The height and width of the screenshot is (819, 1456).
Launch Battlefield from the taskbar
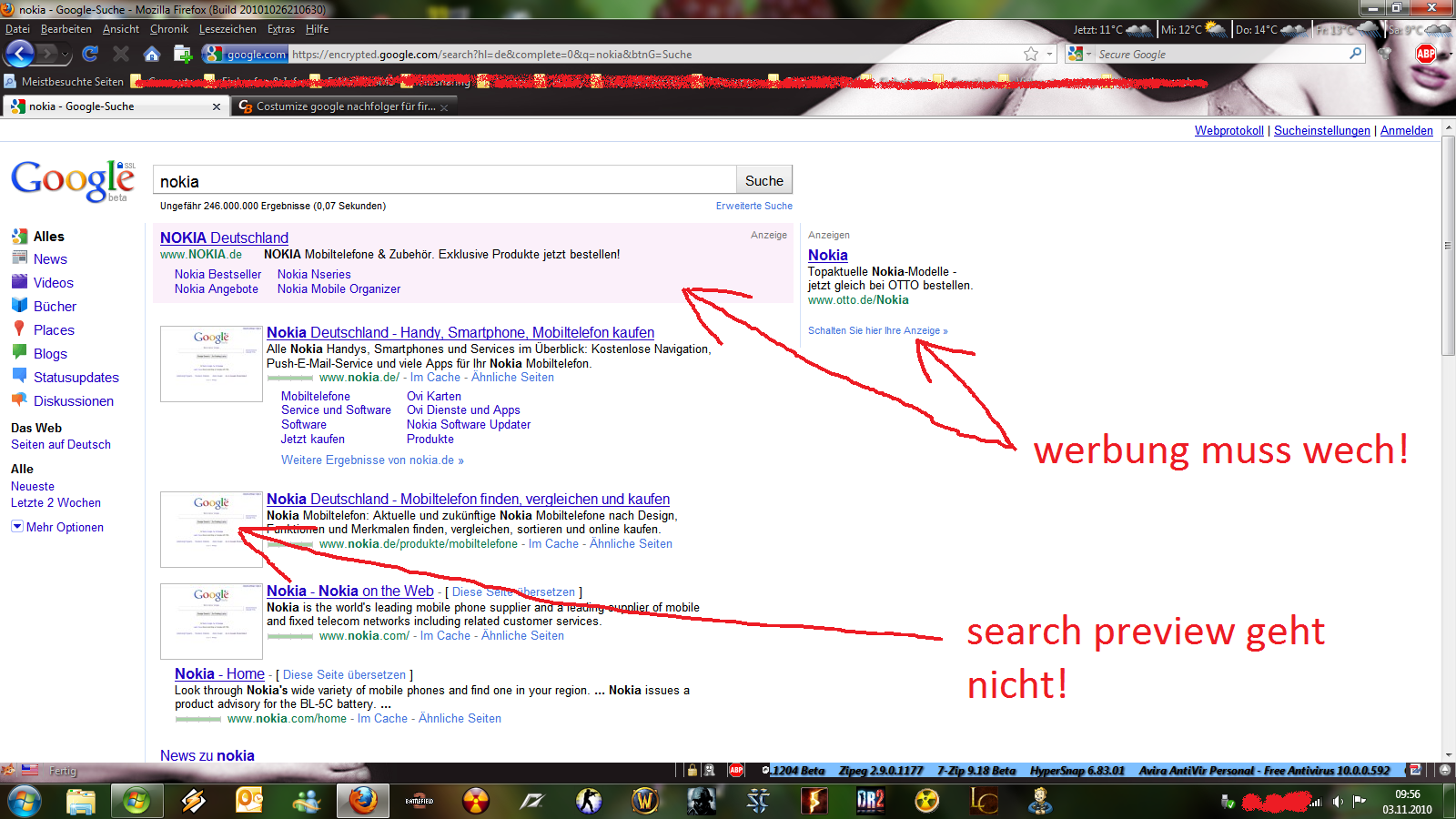click(420, 801)
